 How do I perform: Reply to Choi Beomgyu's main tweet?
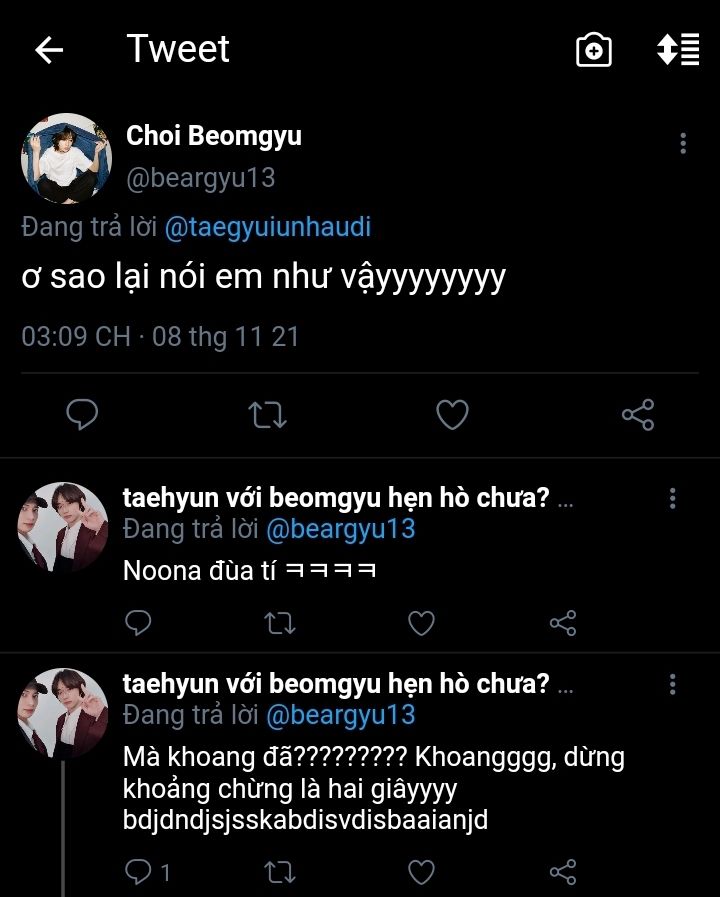[82, 414]
